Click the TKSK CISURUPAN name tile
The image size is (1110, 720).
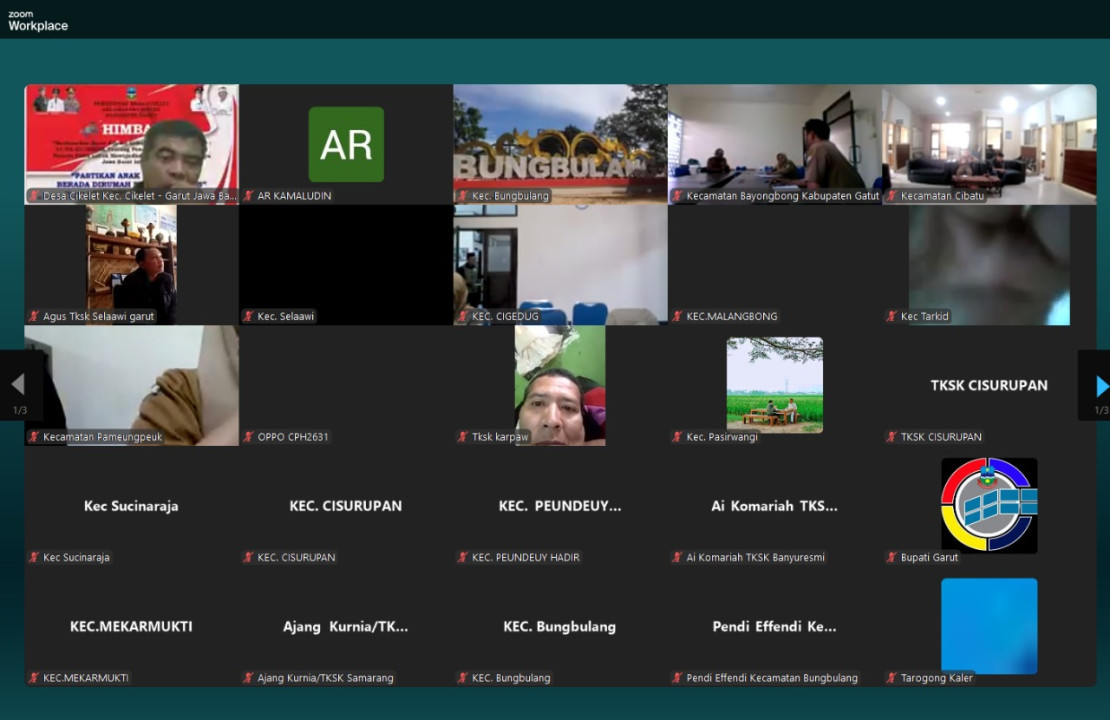point(989,385)
